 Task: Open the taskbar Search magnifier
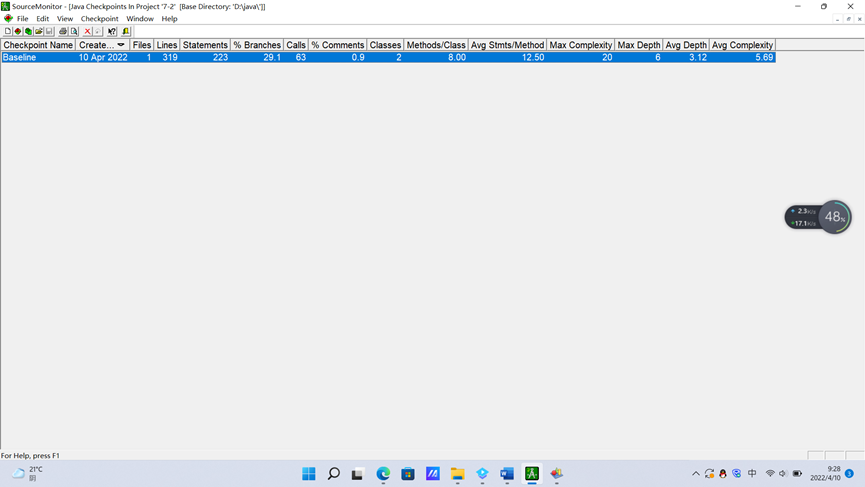334,474
